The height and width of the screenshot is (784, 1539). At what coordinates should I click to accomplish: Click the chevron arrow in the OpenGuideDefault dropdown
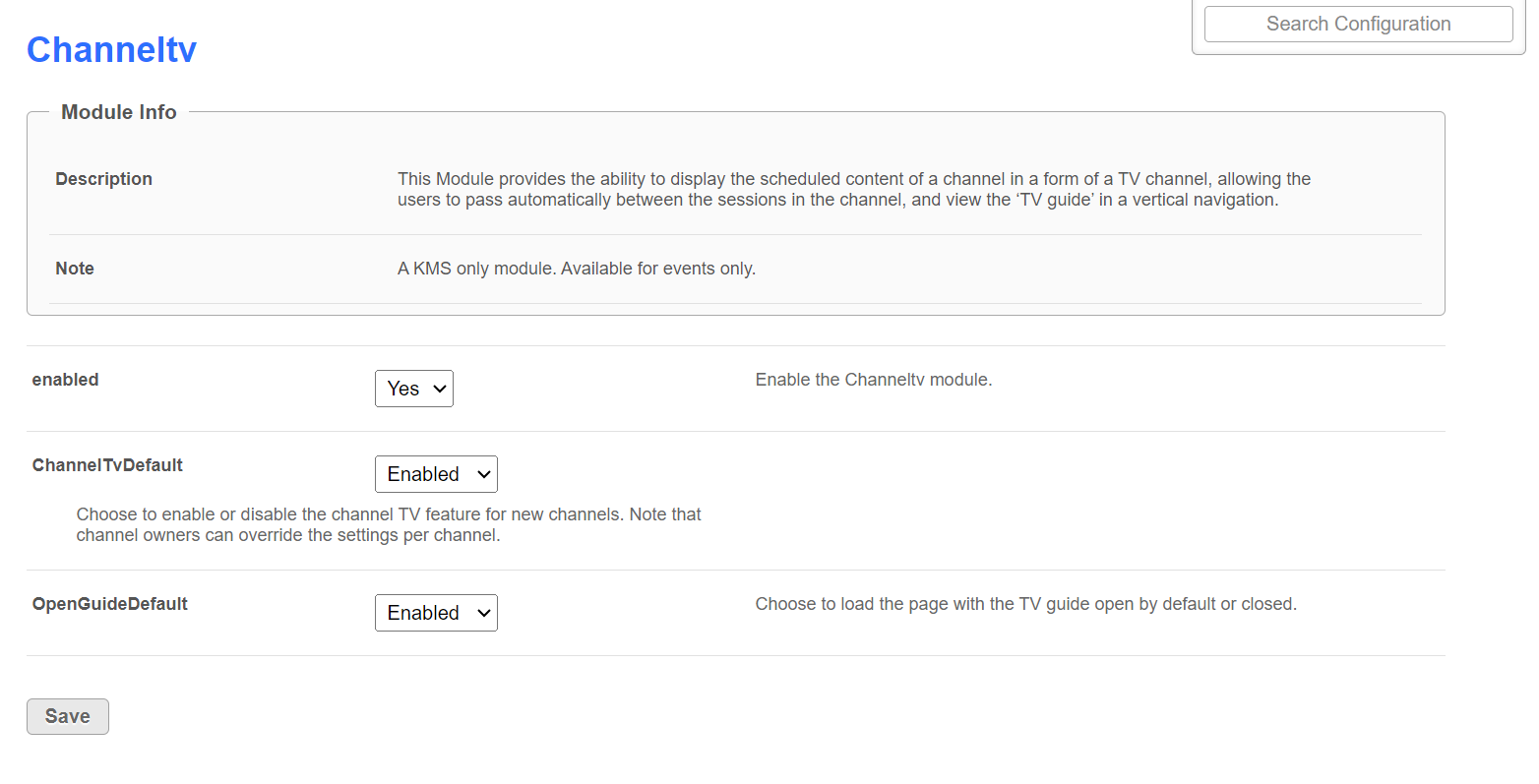(x=483, y=613)
